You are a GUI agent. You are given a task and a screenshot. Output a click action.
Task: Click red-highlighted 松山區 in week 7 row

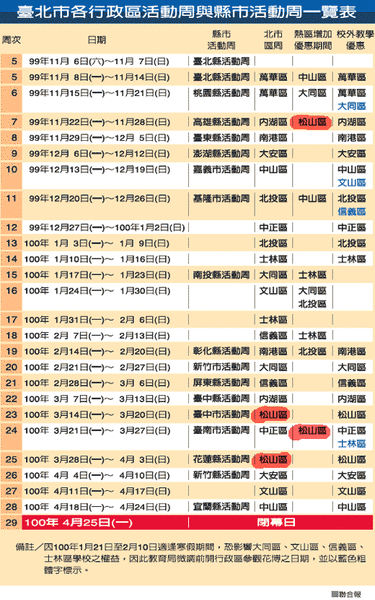tap(312, 122)
